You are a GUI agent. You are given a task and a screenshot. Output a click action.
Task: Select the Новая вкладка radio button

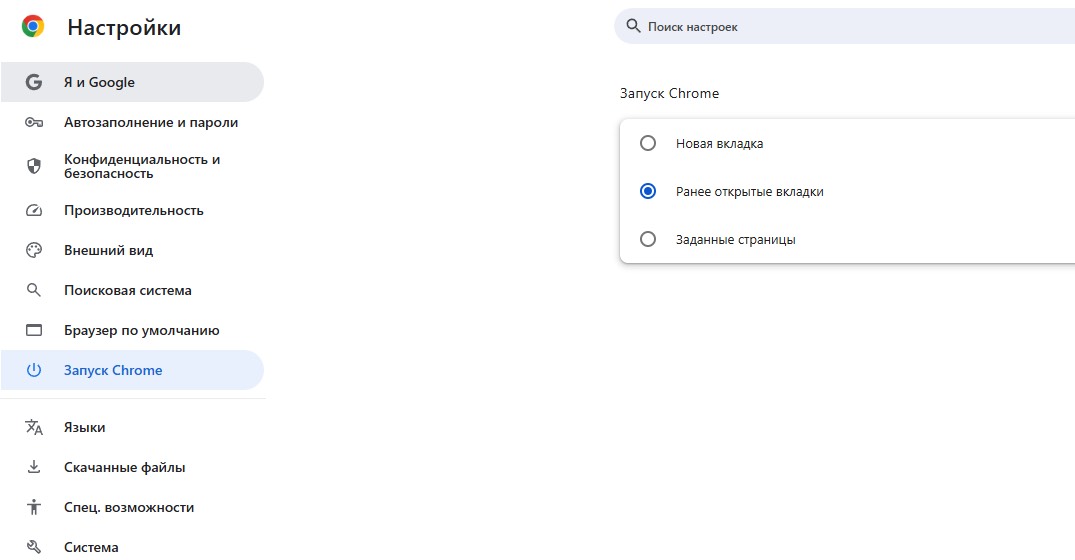tap(648, 144)
